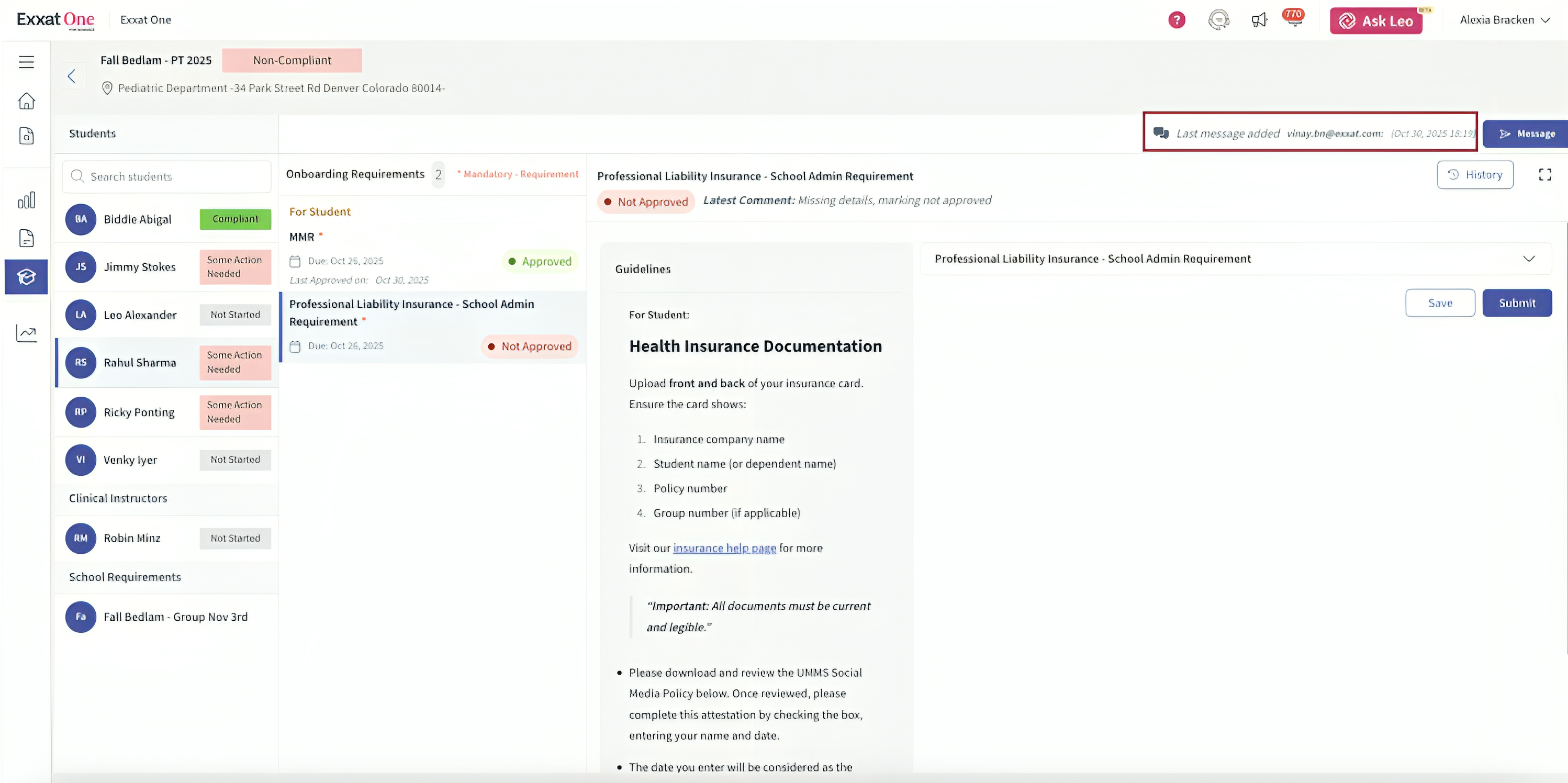Click the History button

[1474, 175]
